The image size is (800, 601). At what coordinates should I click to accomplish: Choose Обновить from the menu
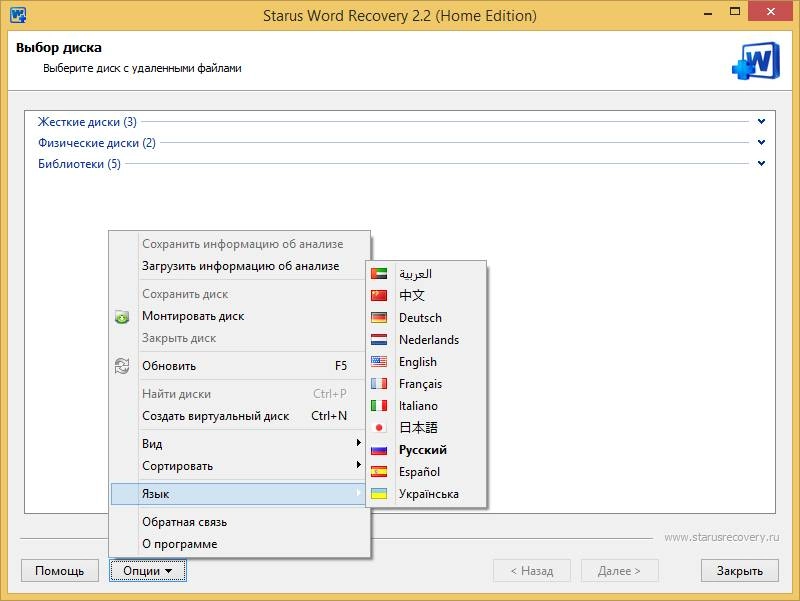(x=238, y=366)
